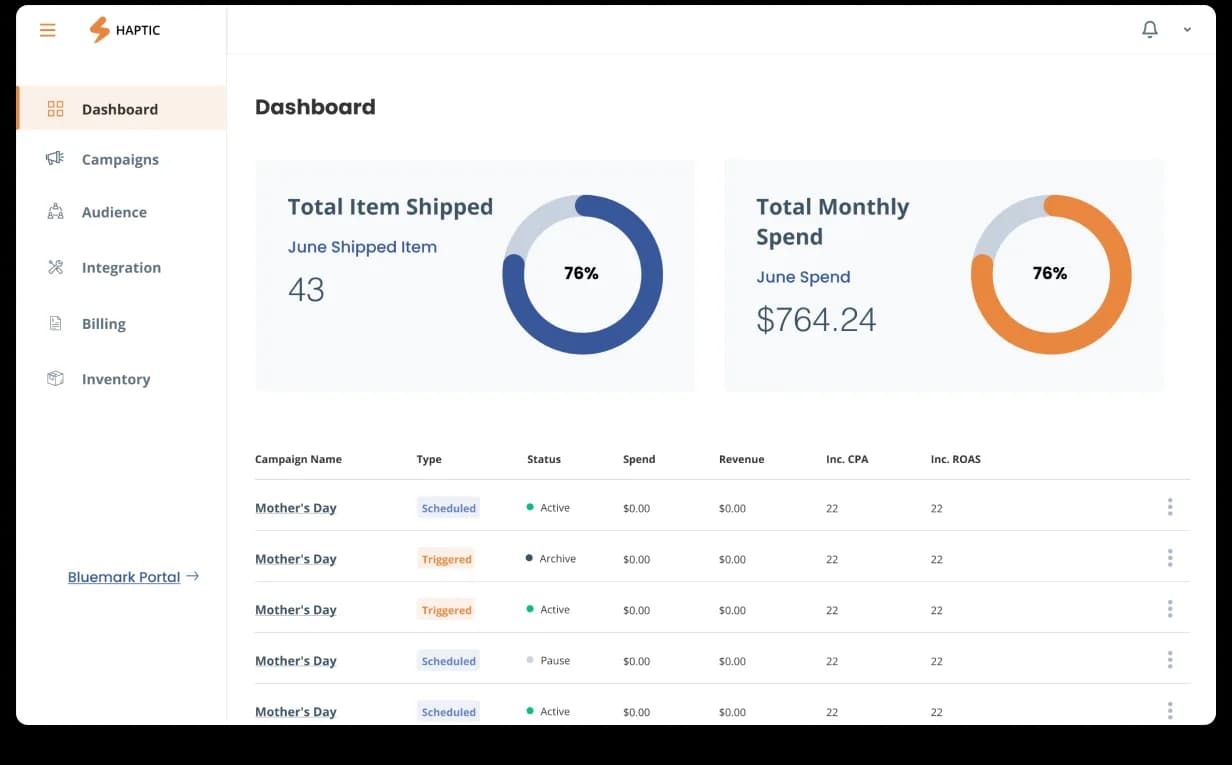Click the Haptic lightning logo
The height and width of the screenshot is (765, 1232).
point(99,30)
